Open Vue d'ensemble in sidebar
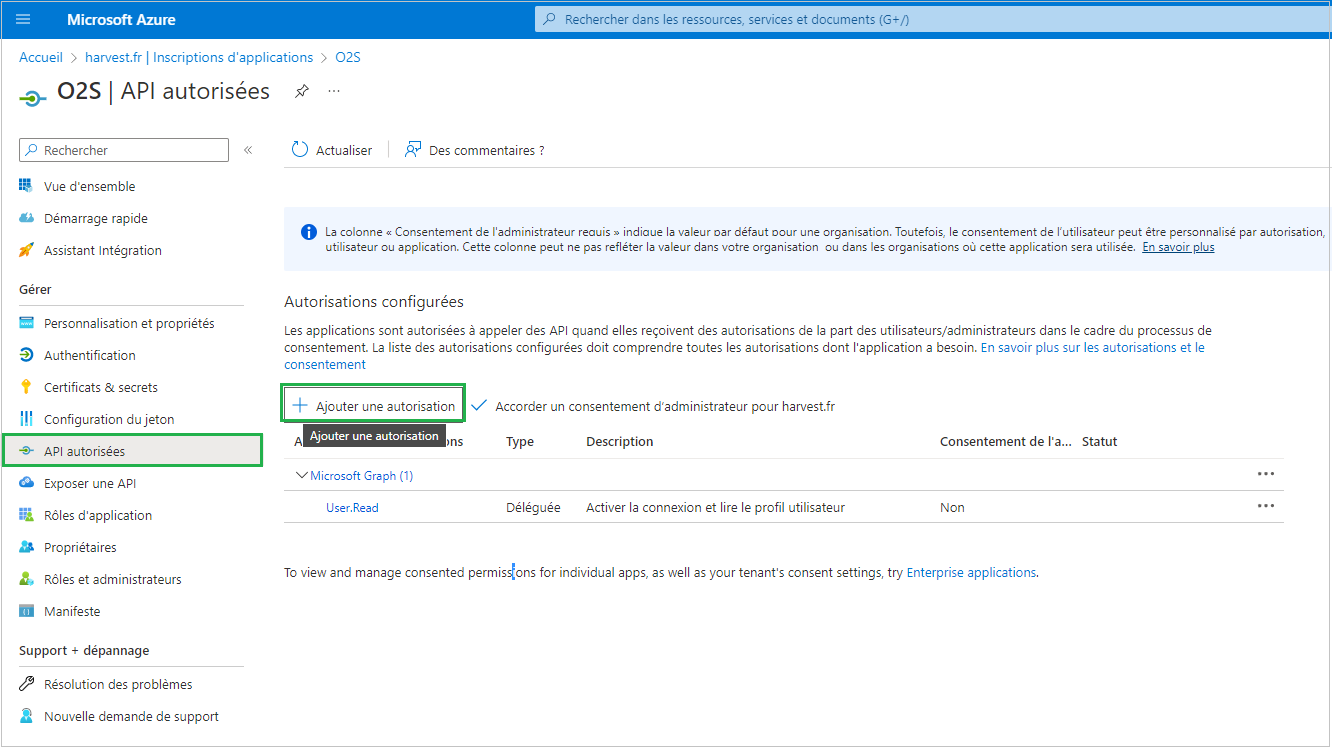1332x748 pixels. [x=89, y=186]
